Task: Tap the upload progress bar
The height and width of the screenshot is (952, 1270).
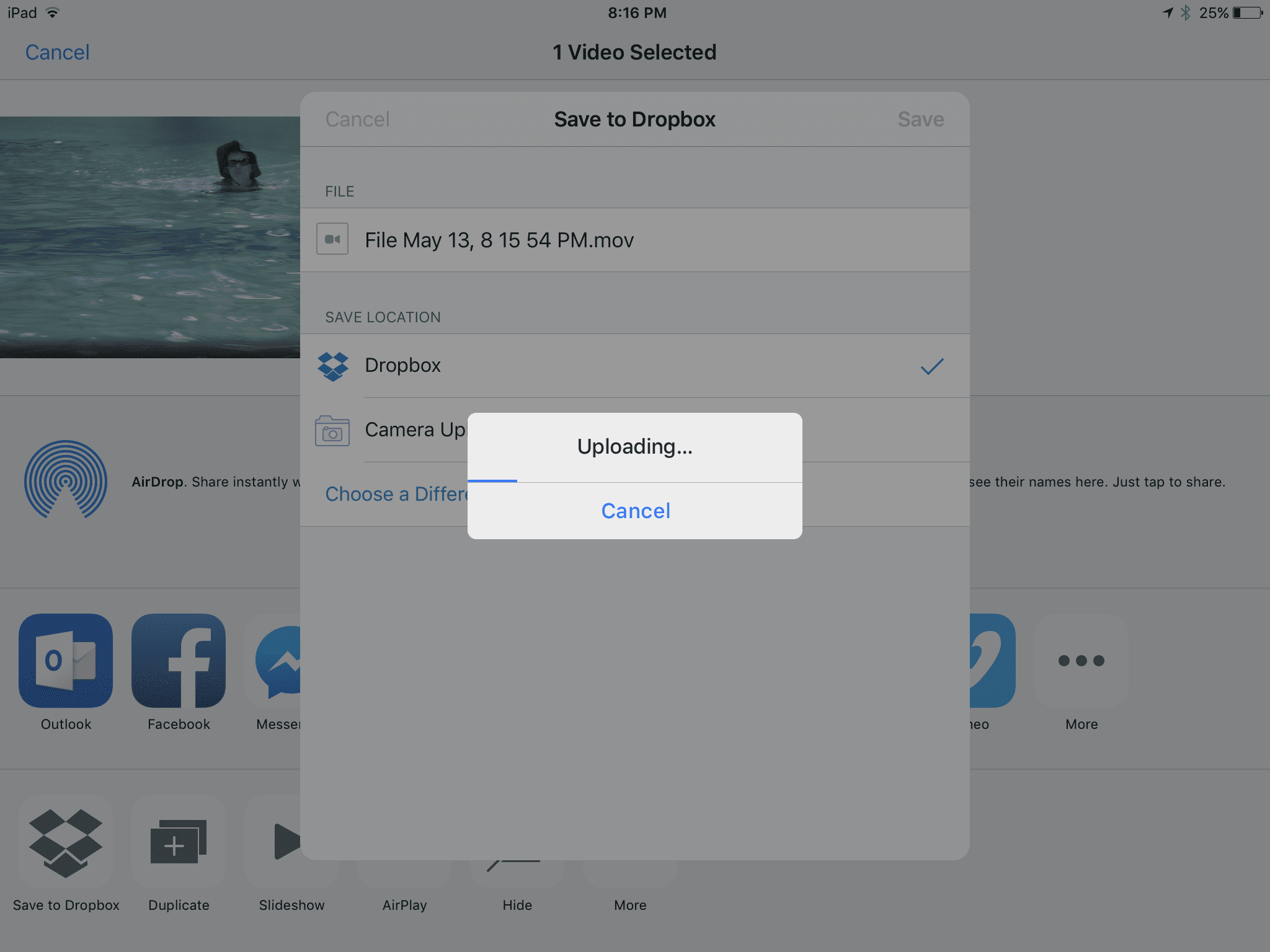Action: point(635,481)
